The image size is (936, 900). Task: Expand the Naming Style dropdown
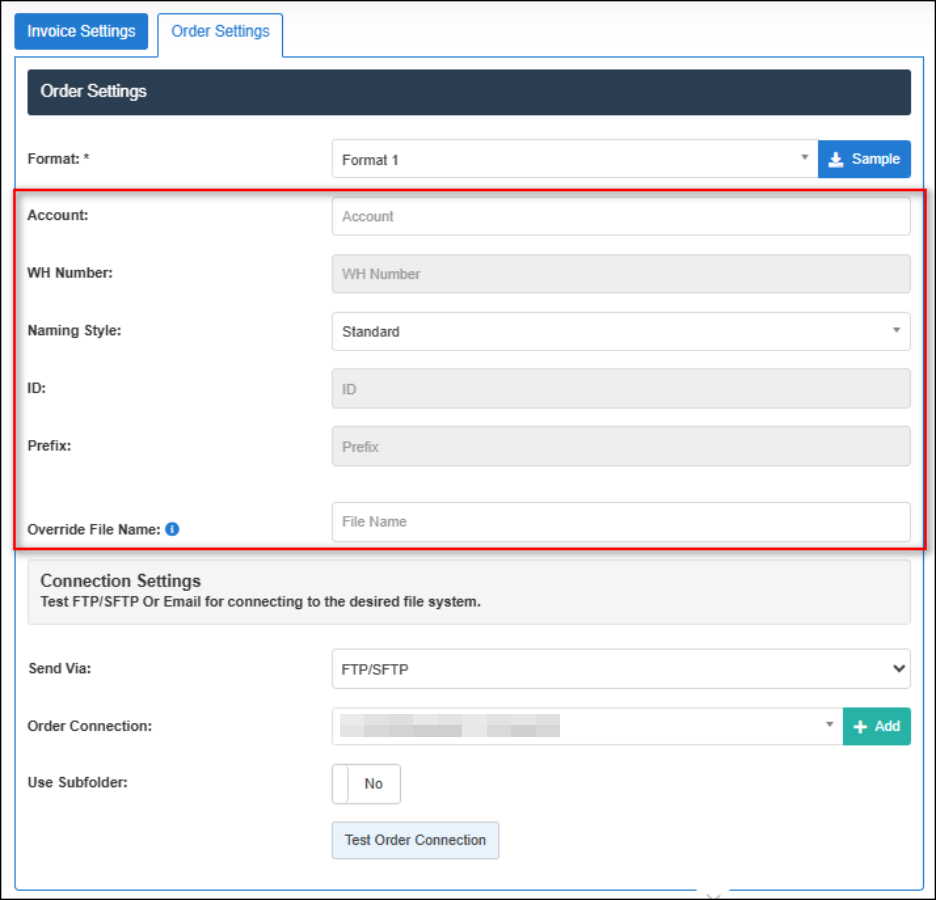(x=620, y=332)
